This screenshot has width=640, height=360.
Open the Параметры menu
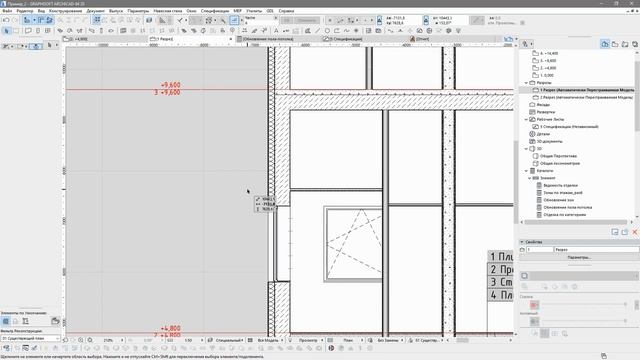point(138,11)
